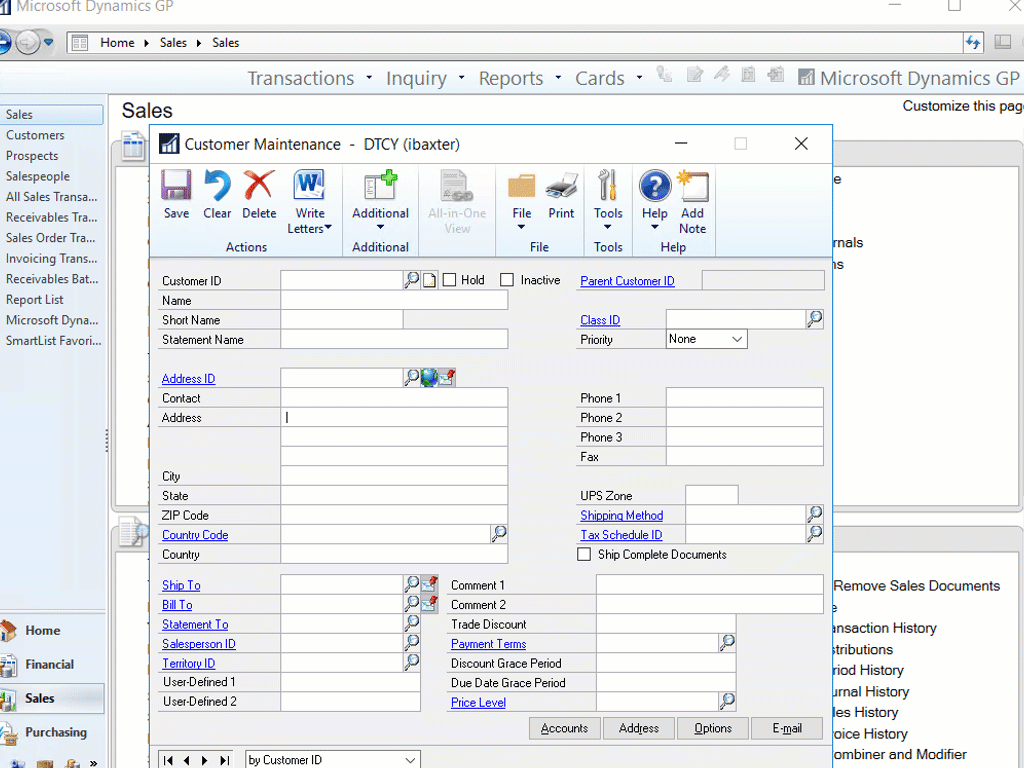Follow the Tax Schedule ID link
The width and height of the screenshot is (1024, 768).
pyautogui.click(x=621, y=535)
